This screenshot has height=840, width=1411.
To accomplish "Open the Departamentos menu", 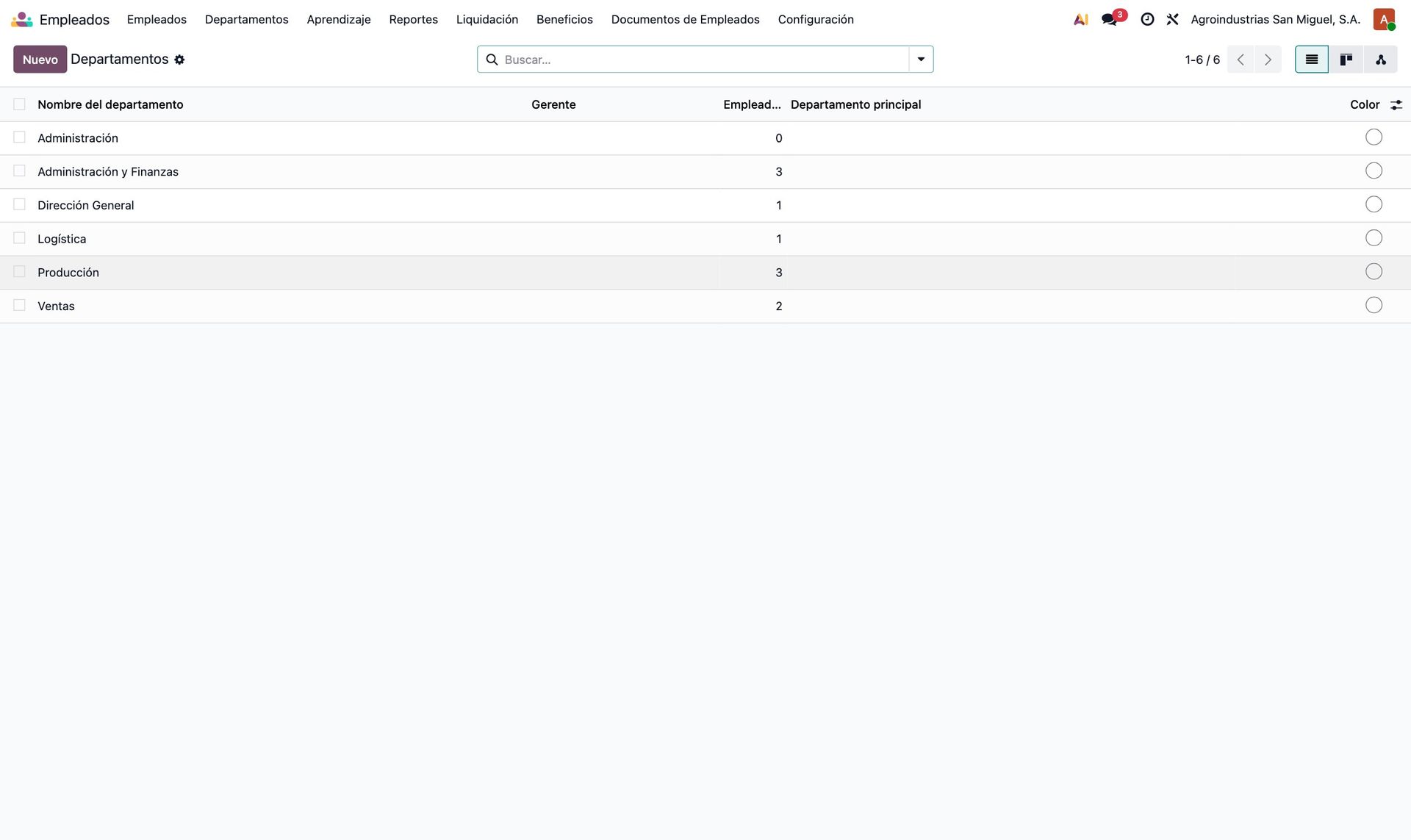I will click(x=246, y=19).
